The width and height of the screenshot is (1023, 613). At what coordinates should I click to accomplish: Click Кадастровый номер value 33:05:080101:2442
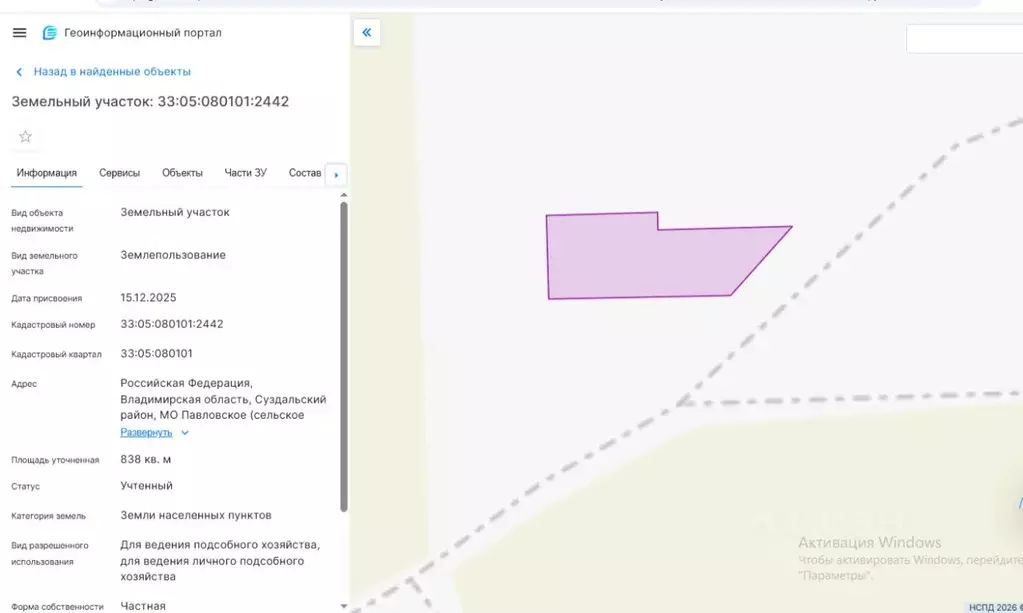pyautogui.click(x=172, y=324)
